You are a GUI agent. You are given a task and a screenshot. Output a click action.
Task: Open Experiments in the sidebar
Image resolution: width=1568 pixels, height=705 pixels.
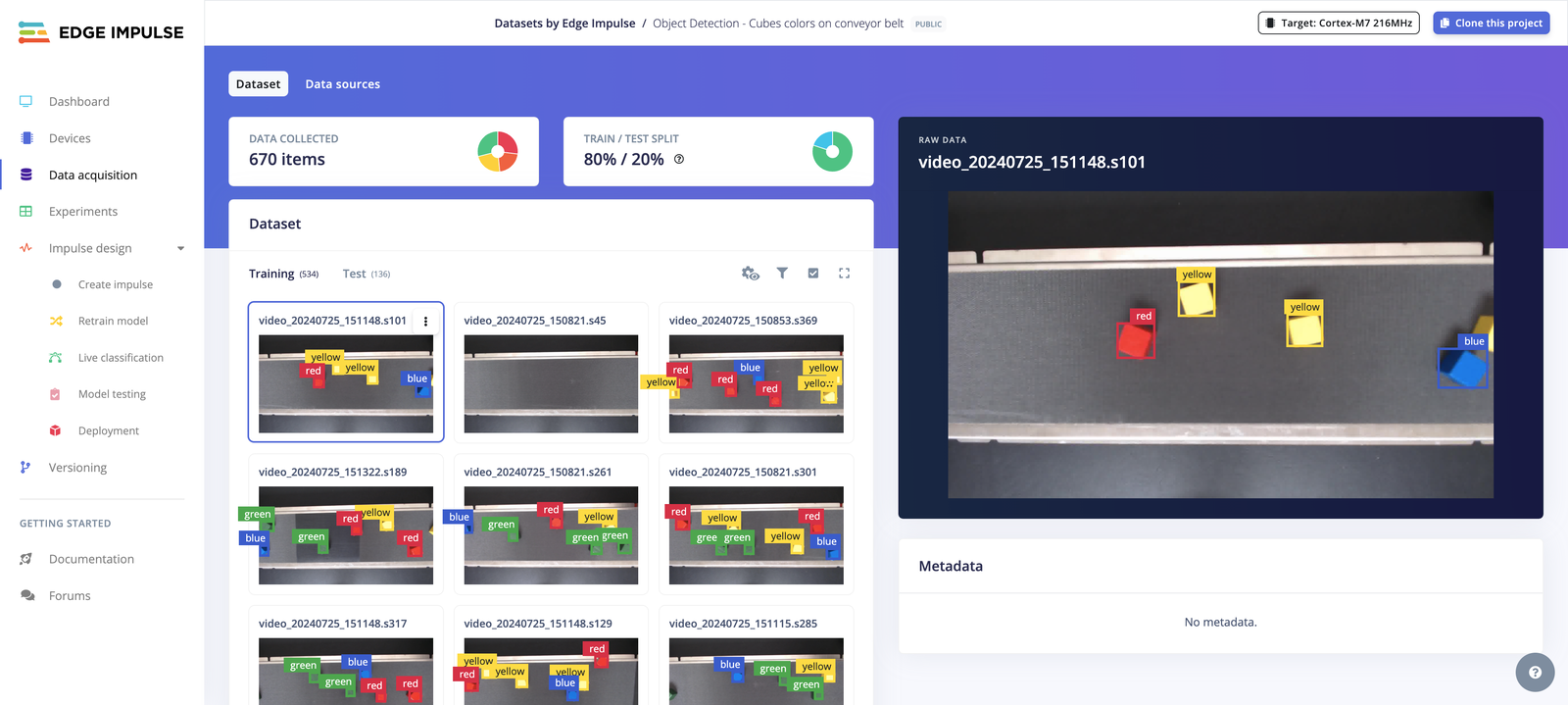pos(83,211)
